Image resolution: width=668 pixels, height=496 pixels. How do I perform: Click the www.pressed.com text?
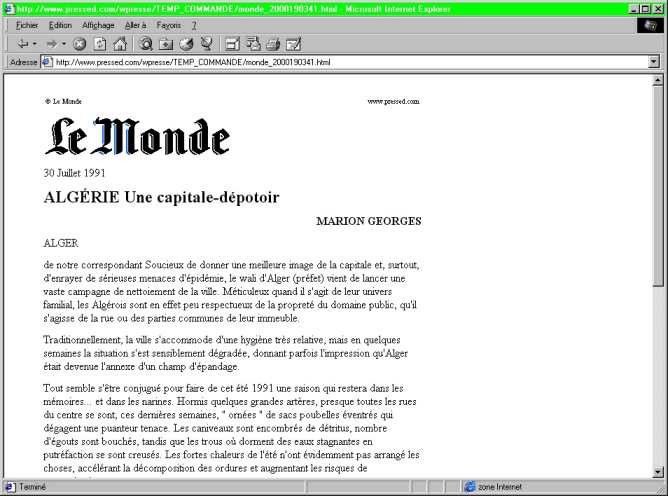pos(393,101)
